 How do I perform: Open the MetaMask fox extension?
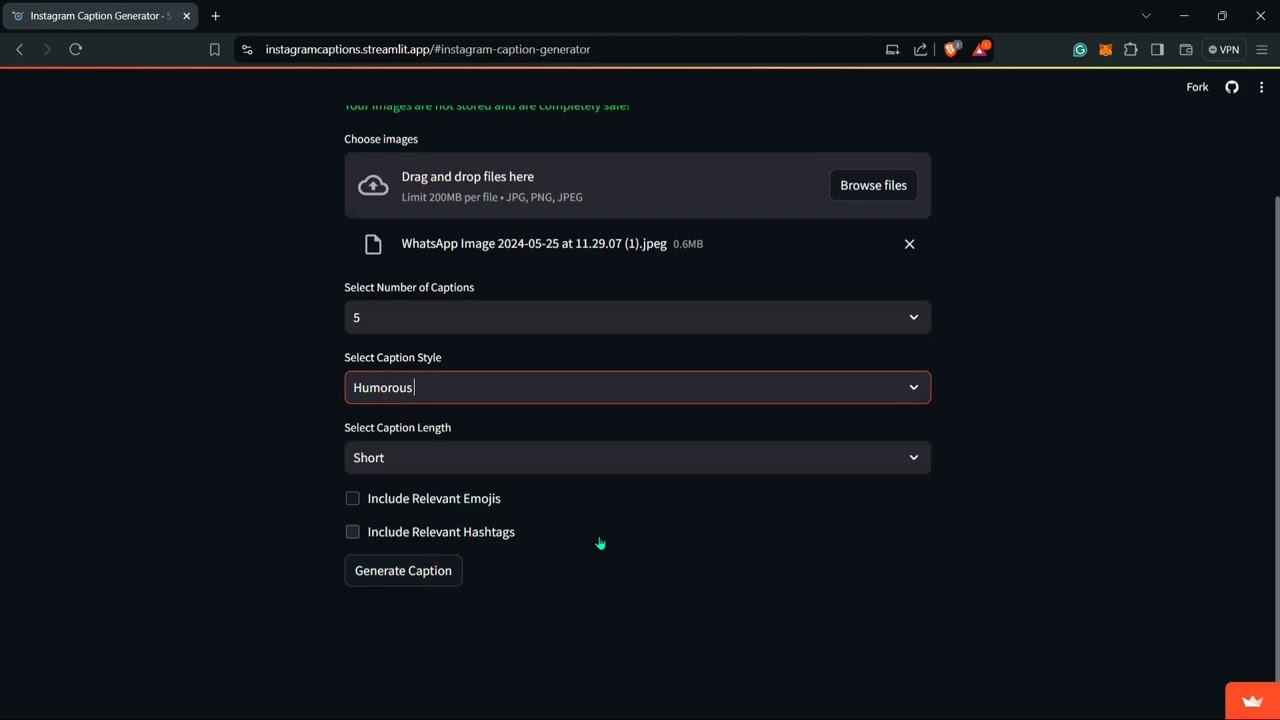click(x=1105, y=49)
